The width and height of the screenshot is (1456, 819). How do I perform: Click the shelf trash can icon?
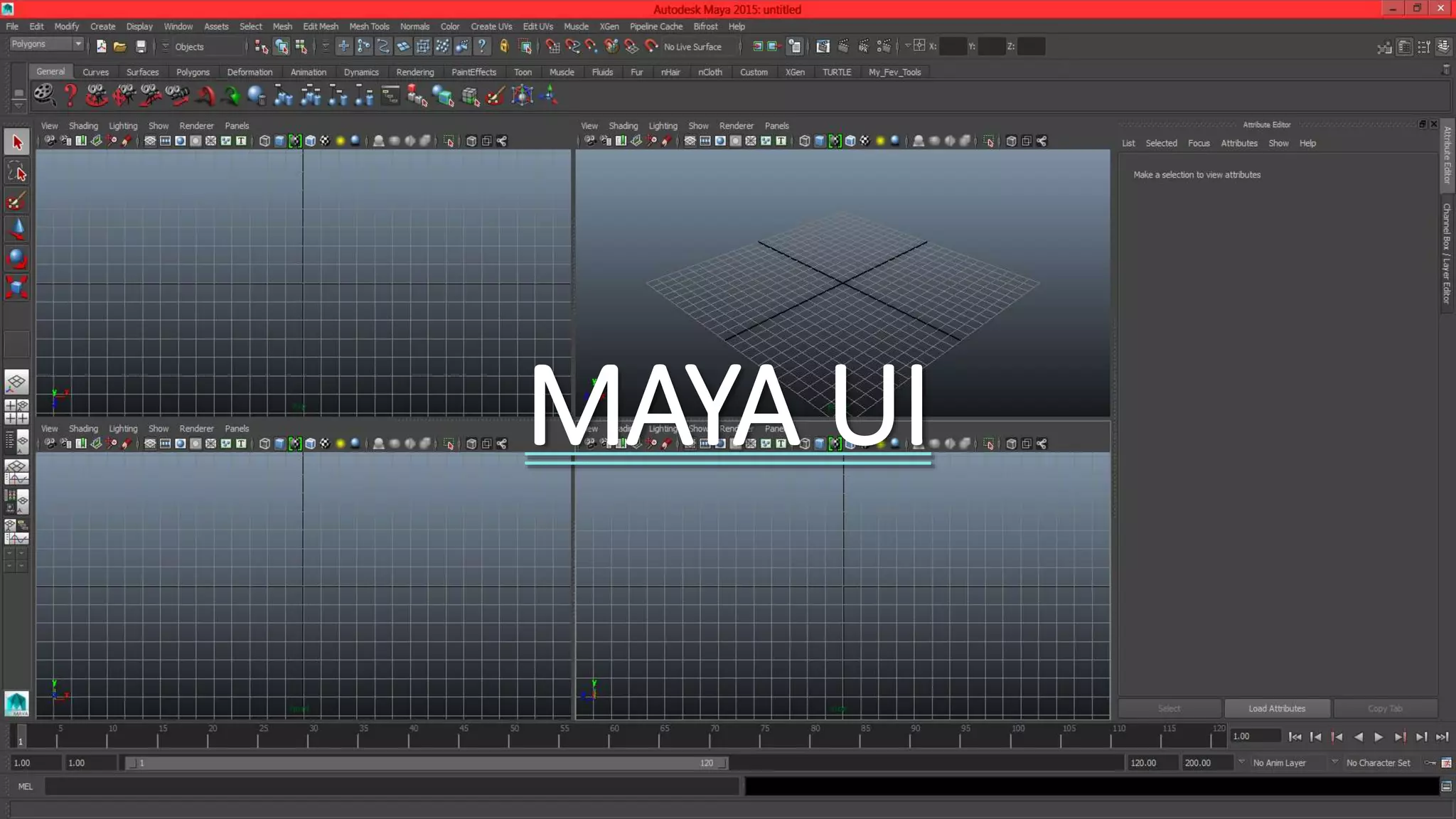pyautogui.click(x=1446, y=70)
